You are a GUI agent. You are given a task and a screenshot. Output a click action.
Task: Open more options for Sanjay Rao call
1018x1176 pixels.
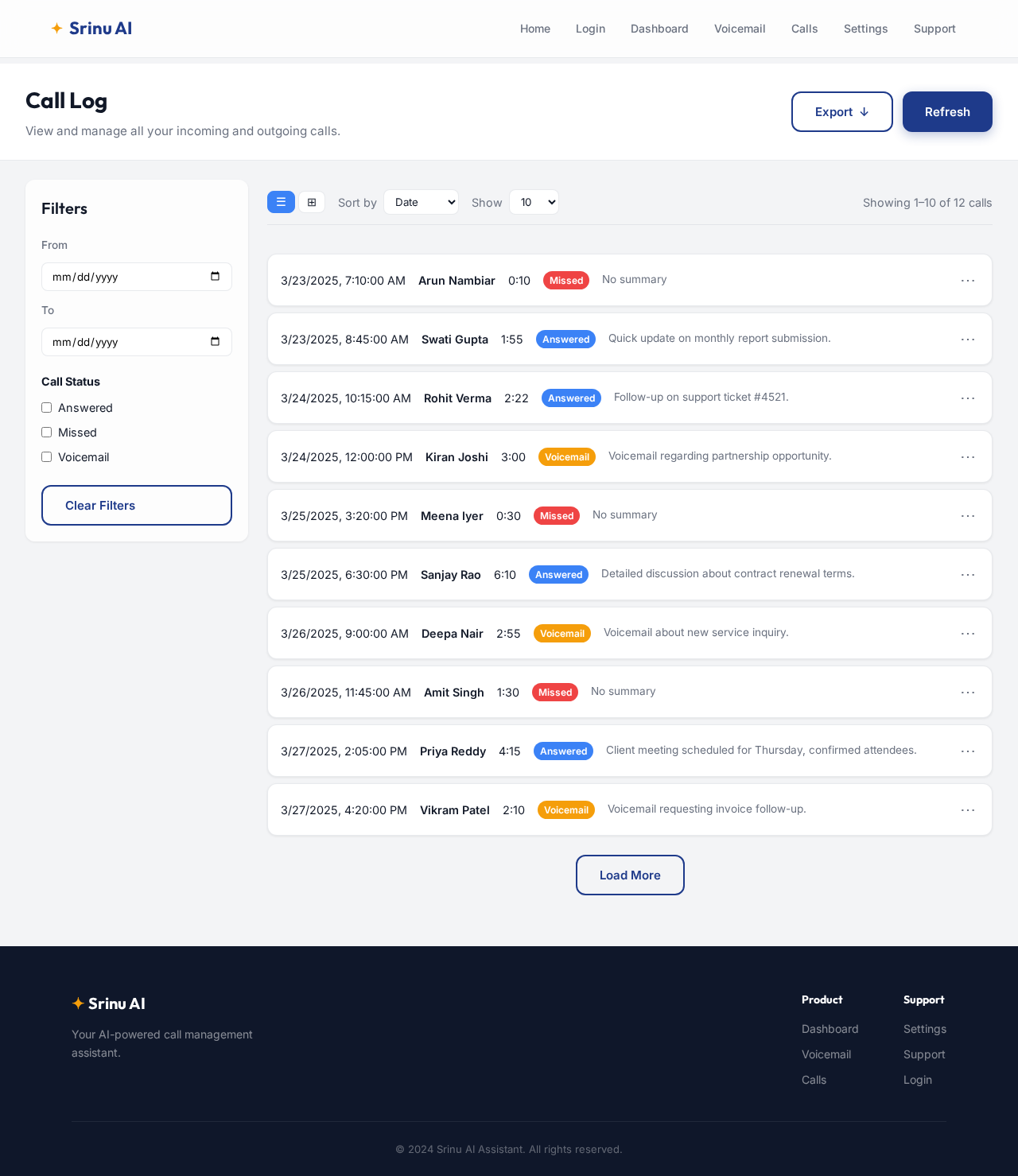click(x=968, y=574)
